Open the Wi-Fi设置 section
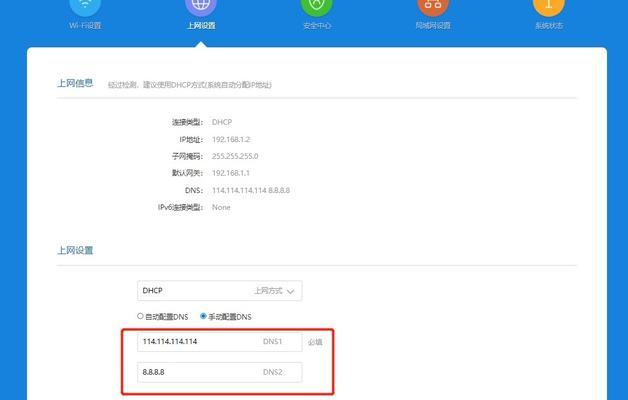The width and height of the screenshot is (628, 400). pyautogui.click(x=85, y=14)
